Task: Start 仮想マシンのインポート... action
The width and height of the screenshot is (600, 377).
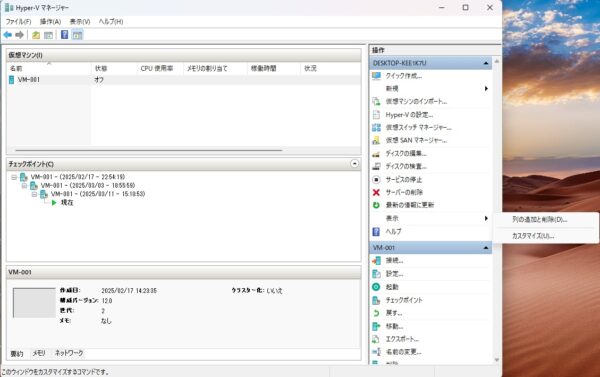Action: (416, 101)
